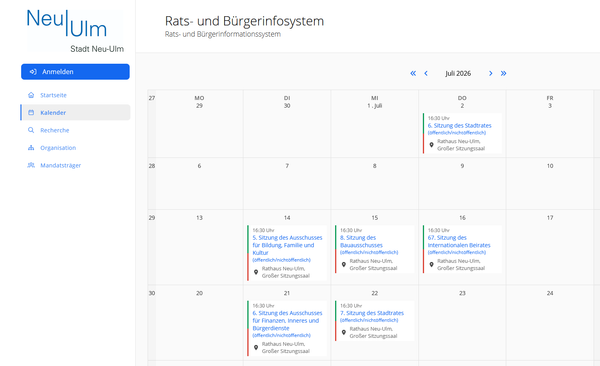Select day 20 in the calendar
Image resolution: width=600 pixels, height=366 pixels.
point(199,293)
